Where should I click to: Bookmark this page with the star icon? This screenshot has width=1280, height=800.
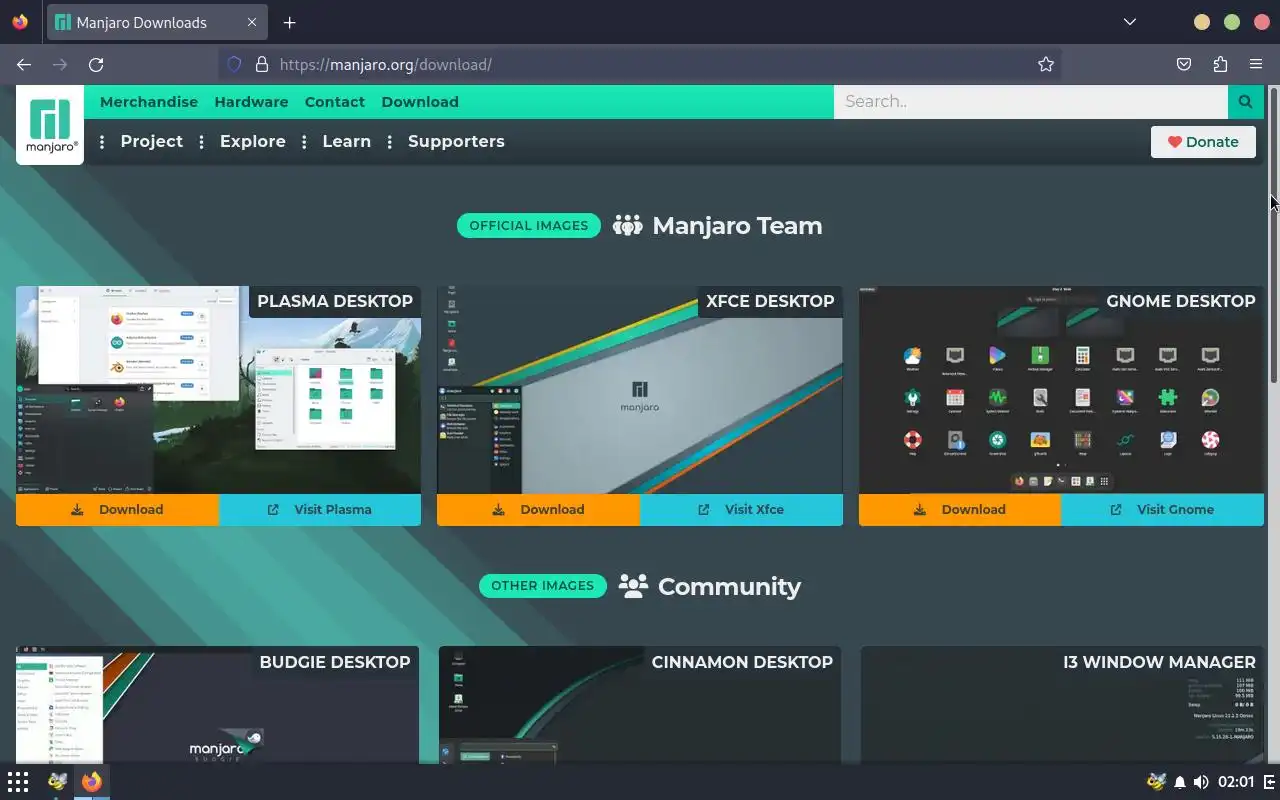click(1046, 64)
